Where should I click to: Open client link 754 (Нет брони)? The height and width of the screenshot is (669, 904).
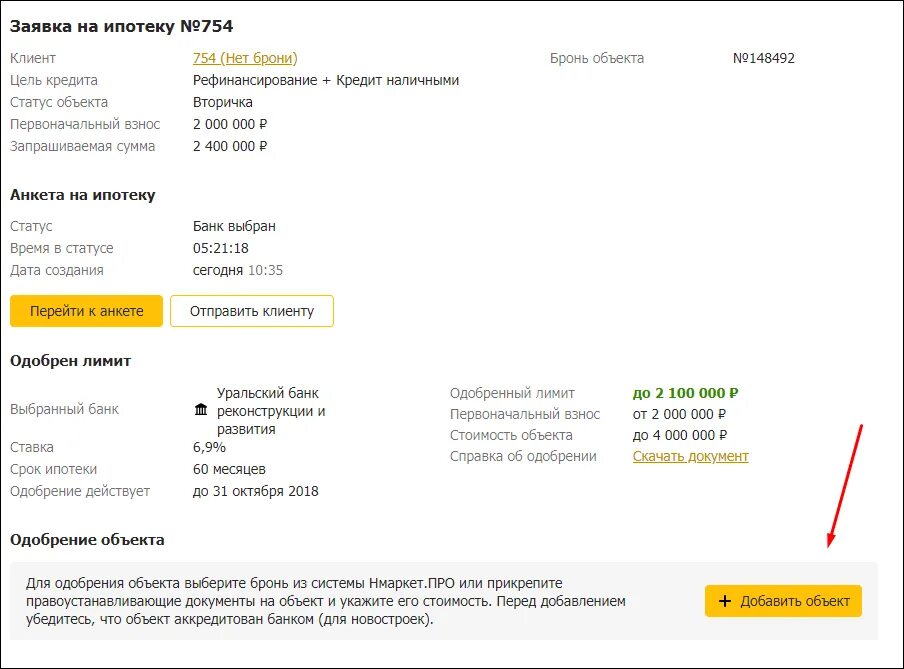click(x=245, y=58)
